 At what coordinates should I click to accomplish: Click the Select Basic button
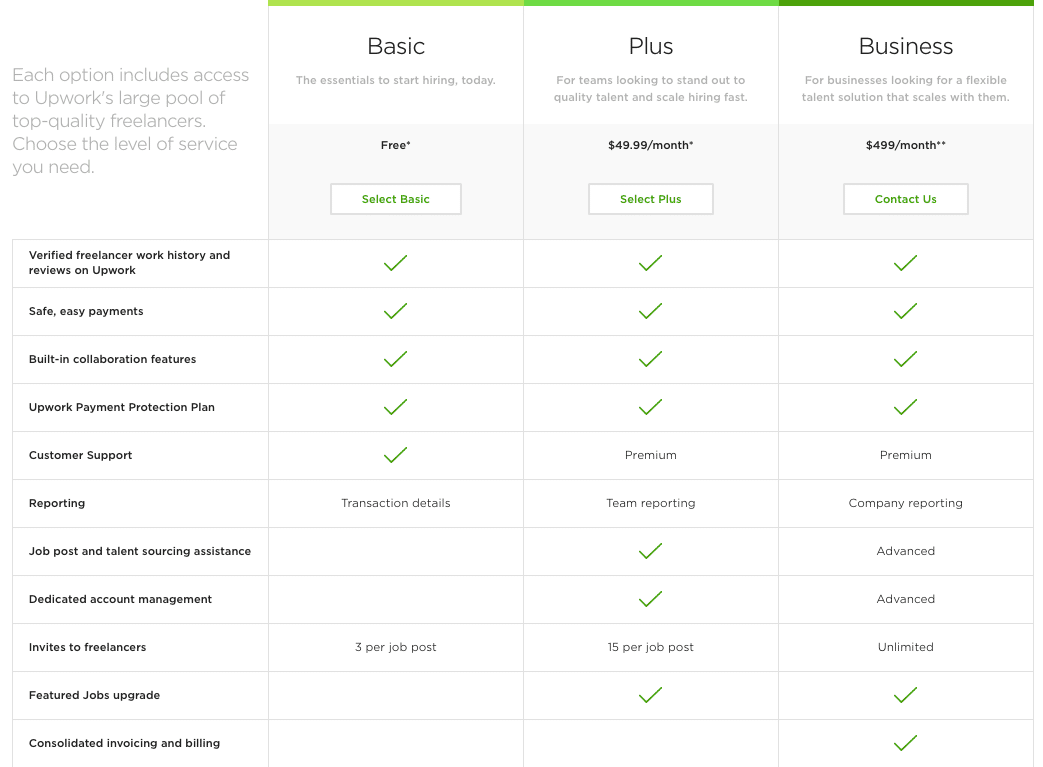tap(396, 199)
